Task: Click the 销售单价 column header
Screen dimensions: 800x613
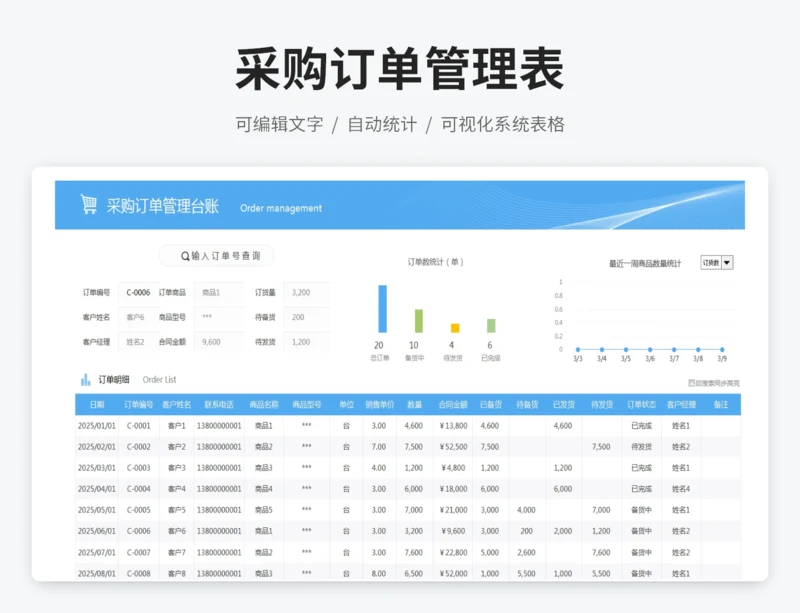Action: click(380, 405)
